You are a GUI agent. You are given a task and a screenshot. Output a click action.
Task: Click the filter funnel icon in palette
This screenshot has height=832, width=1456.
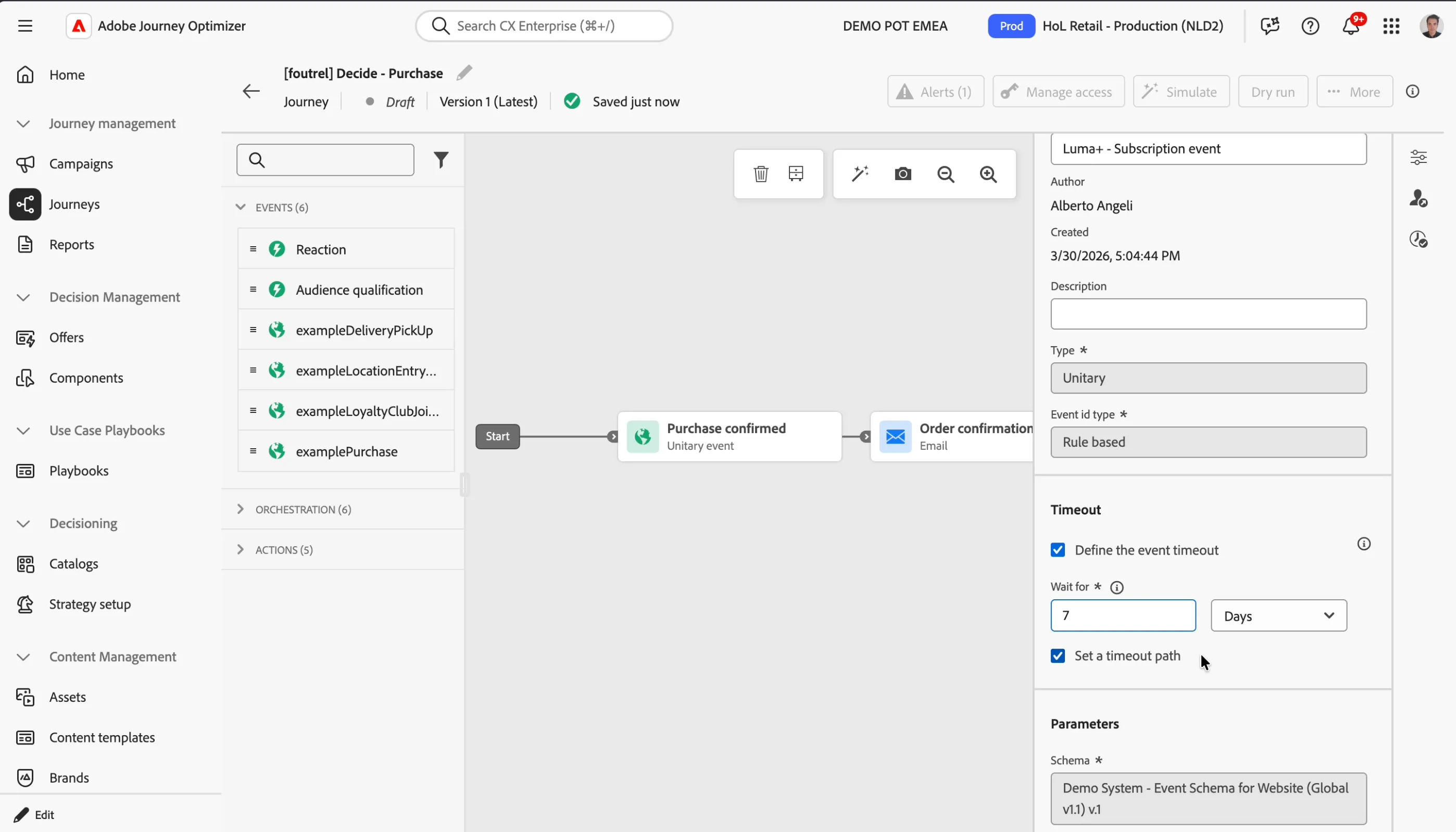click(441, 160)
